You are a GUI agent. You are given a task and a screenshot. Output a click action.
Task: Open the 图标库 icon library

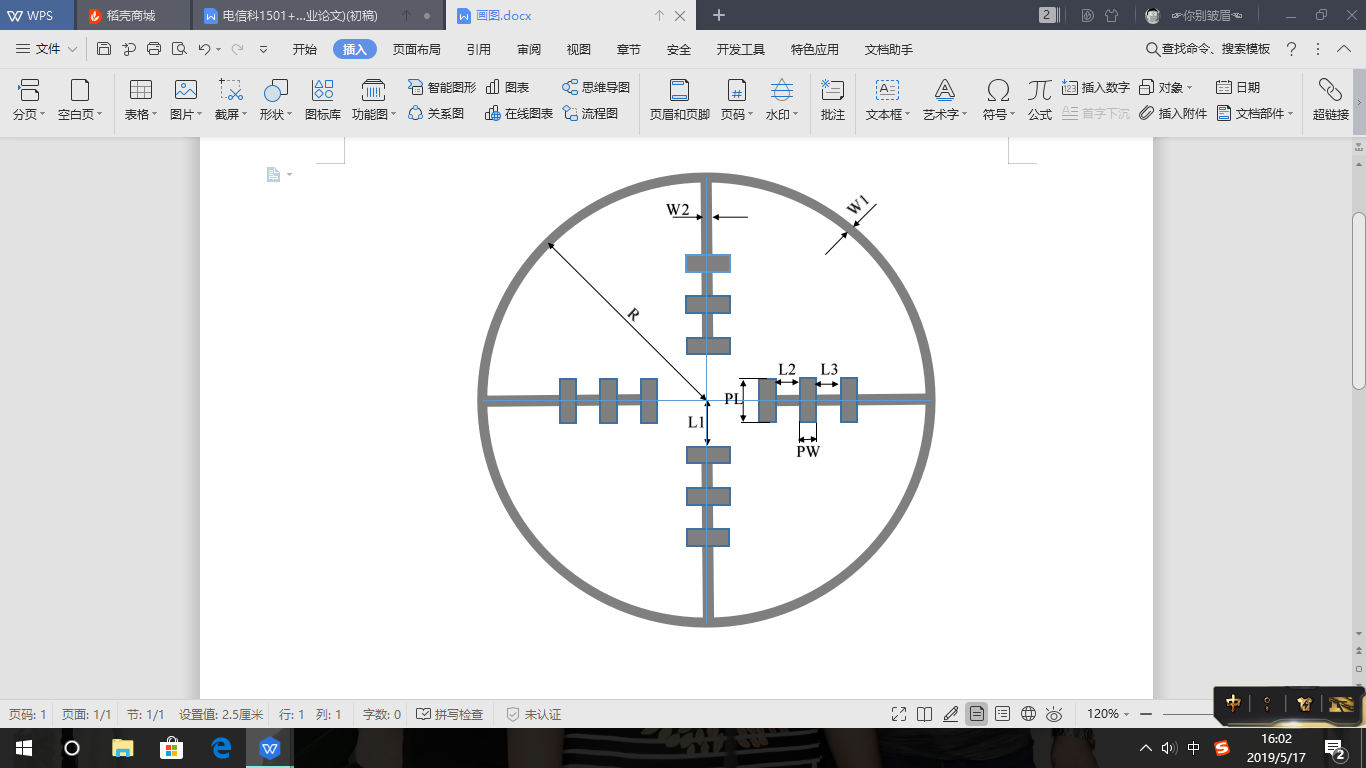pos(322,100)
